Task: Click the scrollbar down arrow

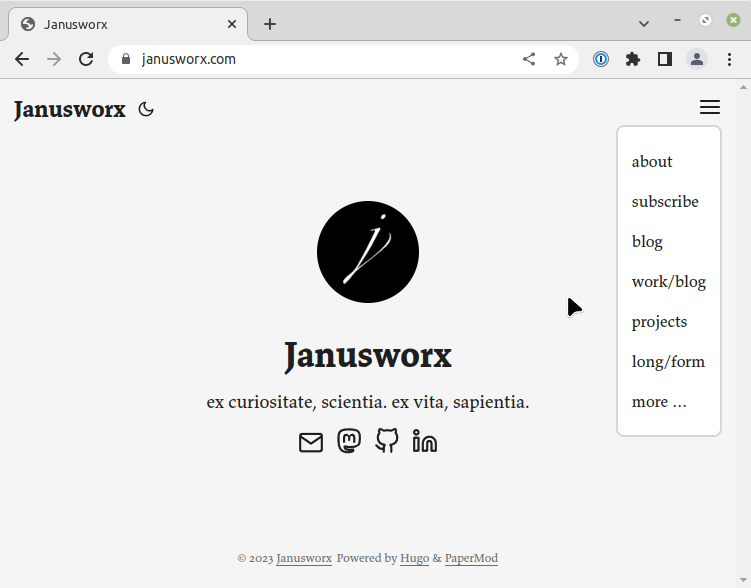Action: tap(743, 580)
